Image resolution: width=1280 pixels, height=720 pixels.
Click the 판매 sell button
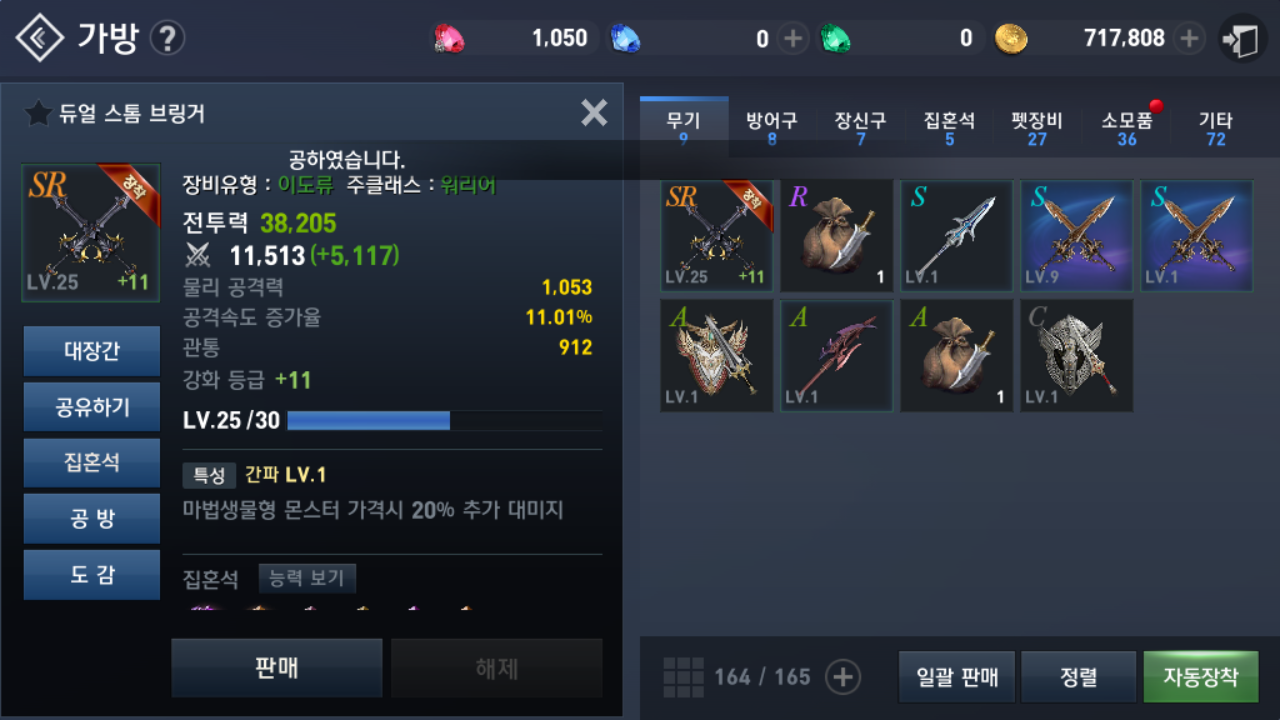(277, 668)
